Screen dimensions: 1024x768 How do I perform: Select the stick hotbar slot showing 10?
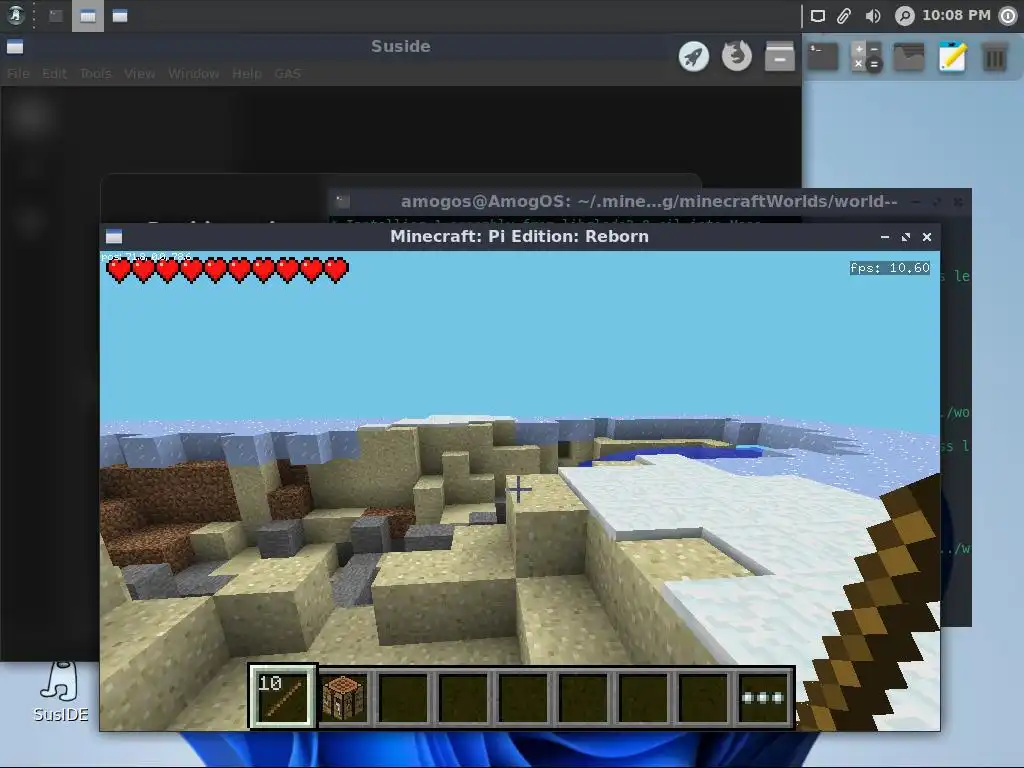282,696
